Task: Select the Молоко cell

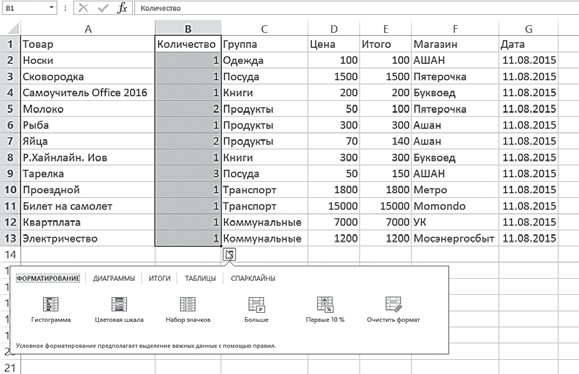Action: [88, 109]
